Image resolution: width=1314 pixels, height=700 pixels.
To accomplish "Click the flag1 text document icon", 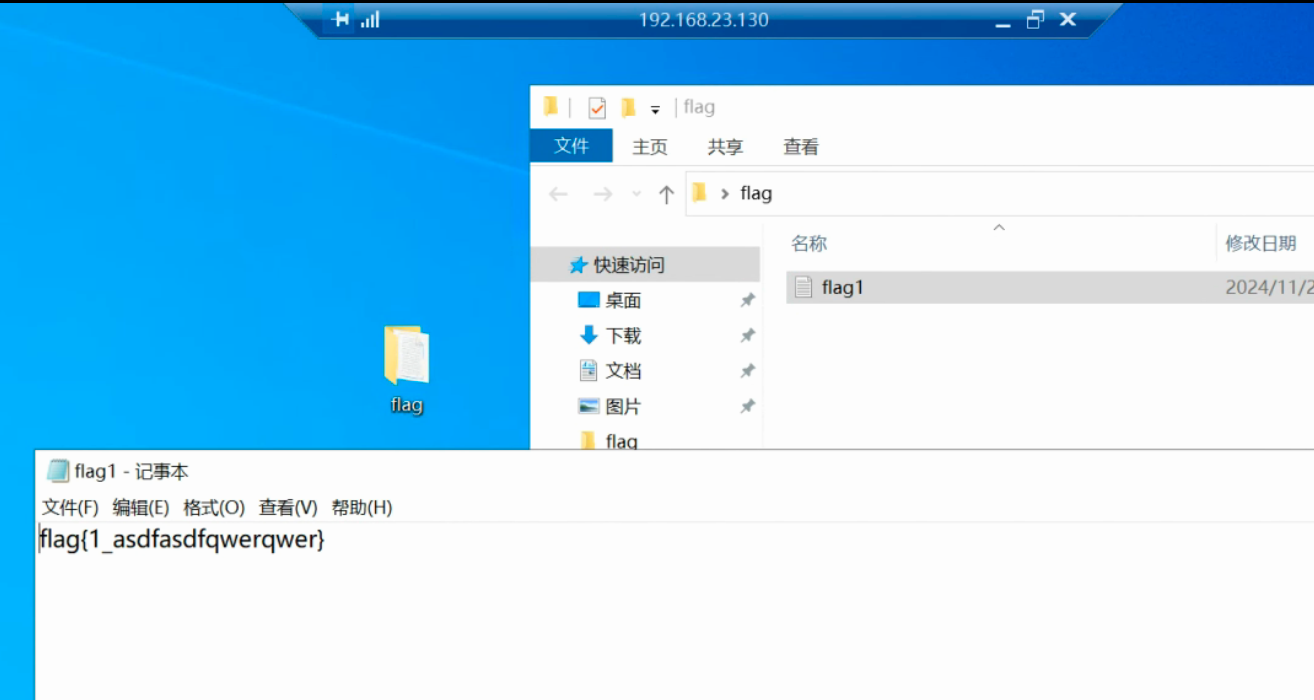I will pyautogui.click(x=803, y=287).
